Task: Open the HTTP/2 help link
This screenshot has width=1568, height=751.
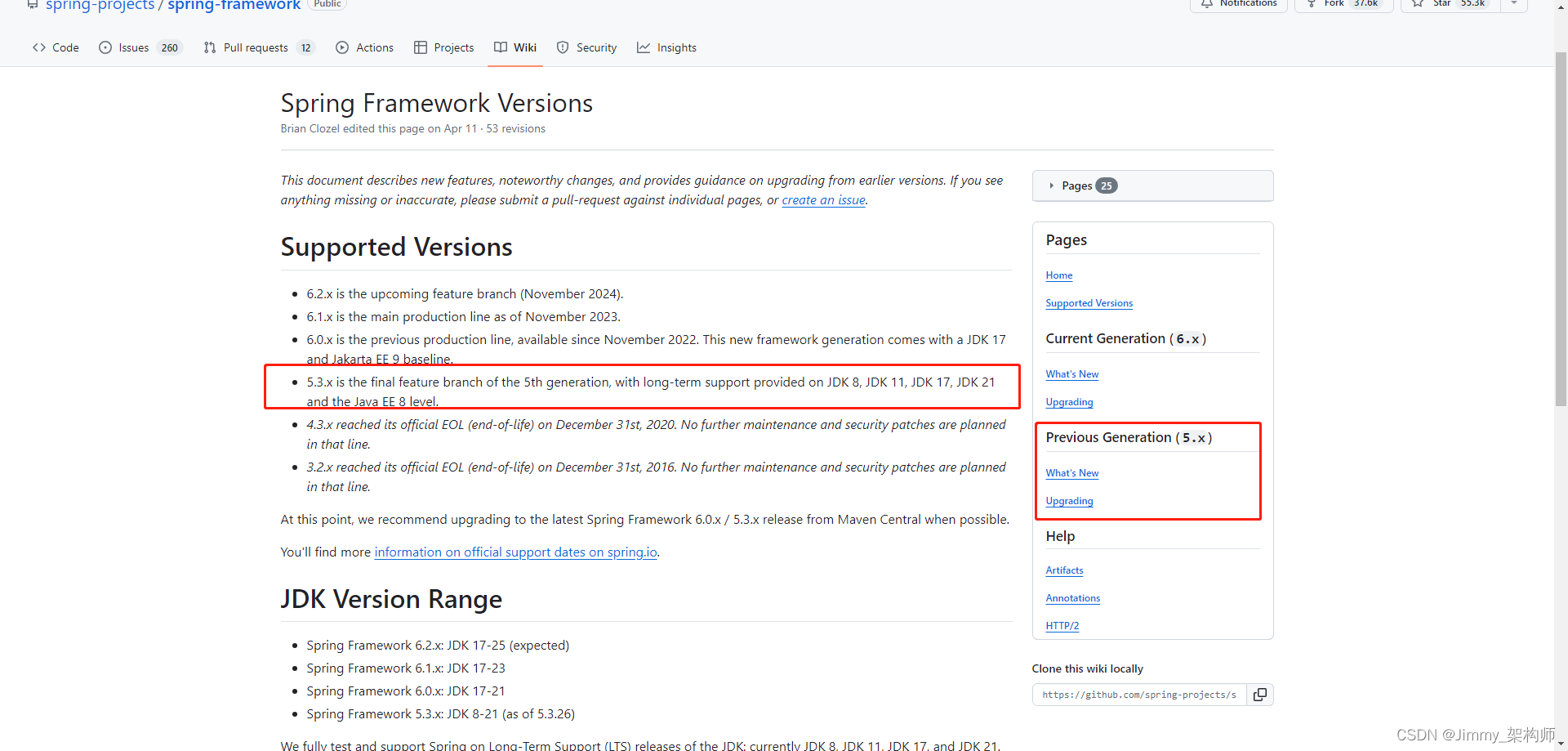Action: click(1062, 626)
